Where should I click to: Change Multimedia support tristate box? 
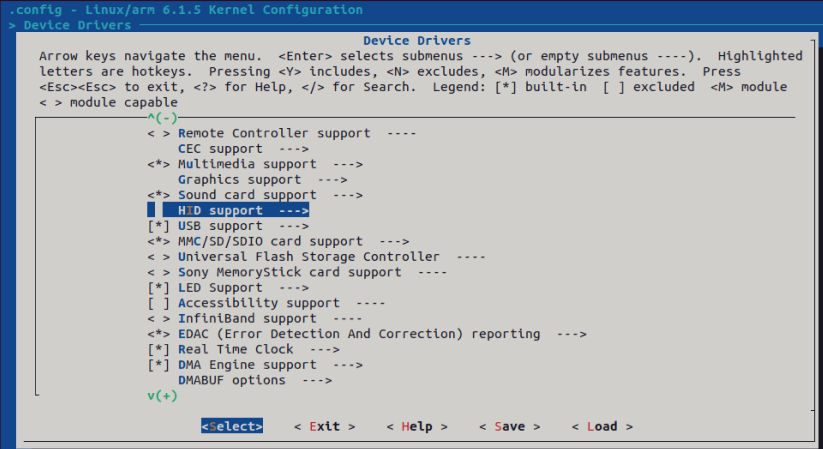159,164
